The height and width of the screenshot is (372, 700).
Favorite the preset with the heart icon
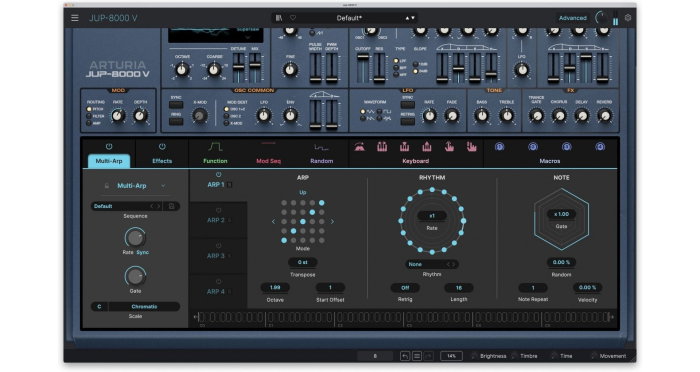[293, 18]
